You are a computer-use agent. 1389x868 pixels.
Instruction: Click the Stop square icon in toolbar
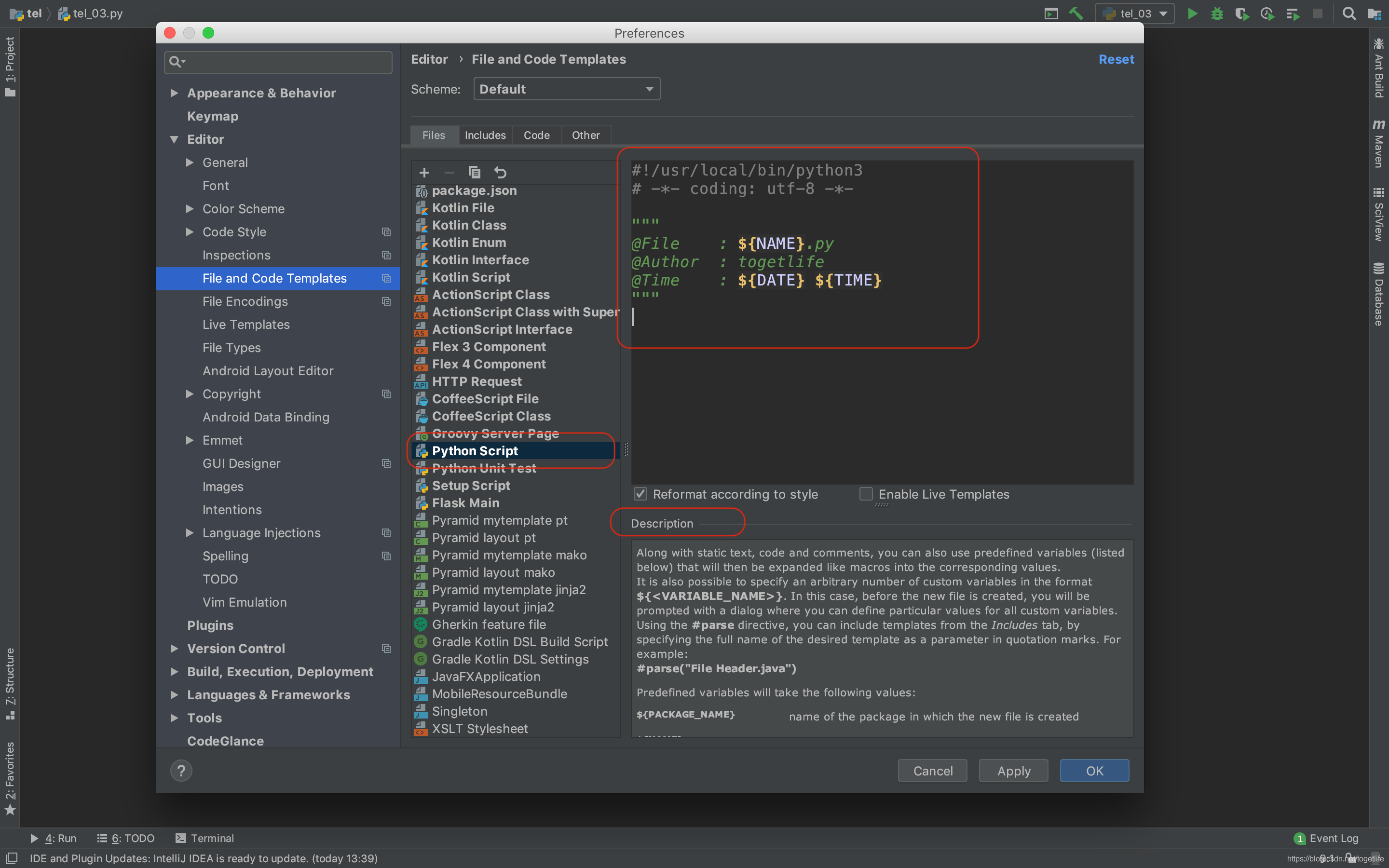[x=1317, y=13]
